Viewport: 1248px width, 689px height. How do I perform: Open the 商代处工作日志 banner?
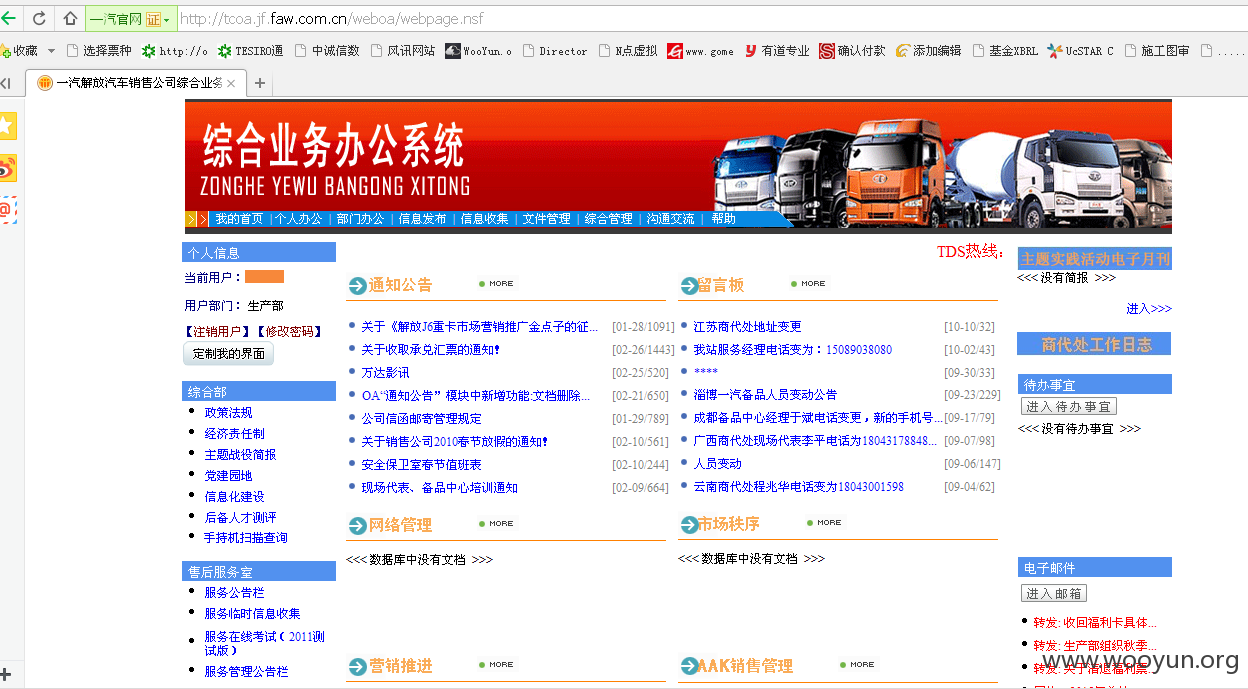[x=1094, y=344]
